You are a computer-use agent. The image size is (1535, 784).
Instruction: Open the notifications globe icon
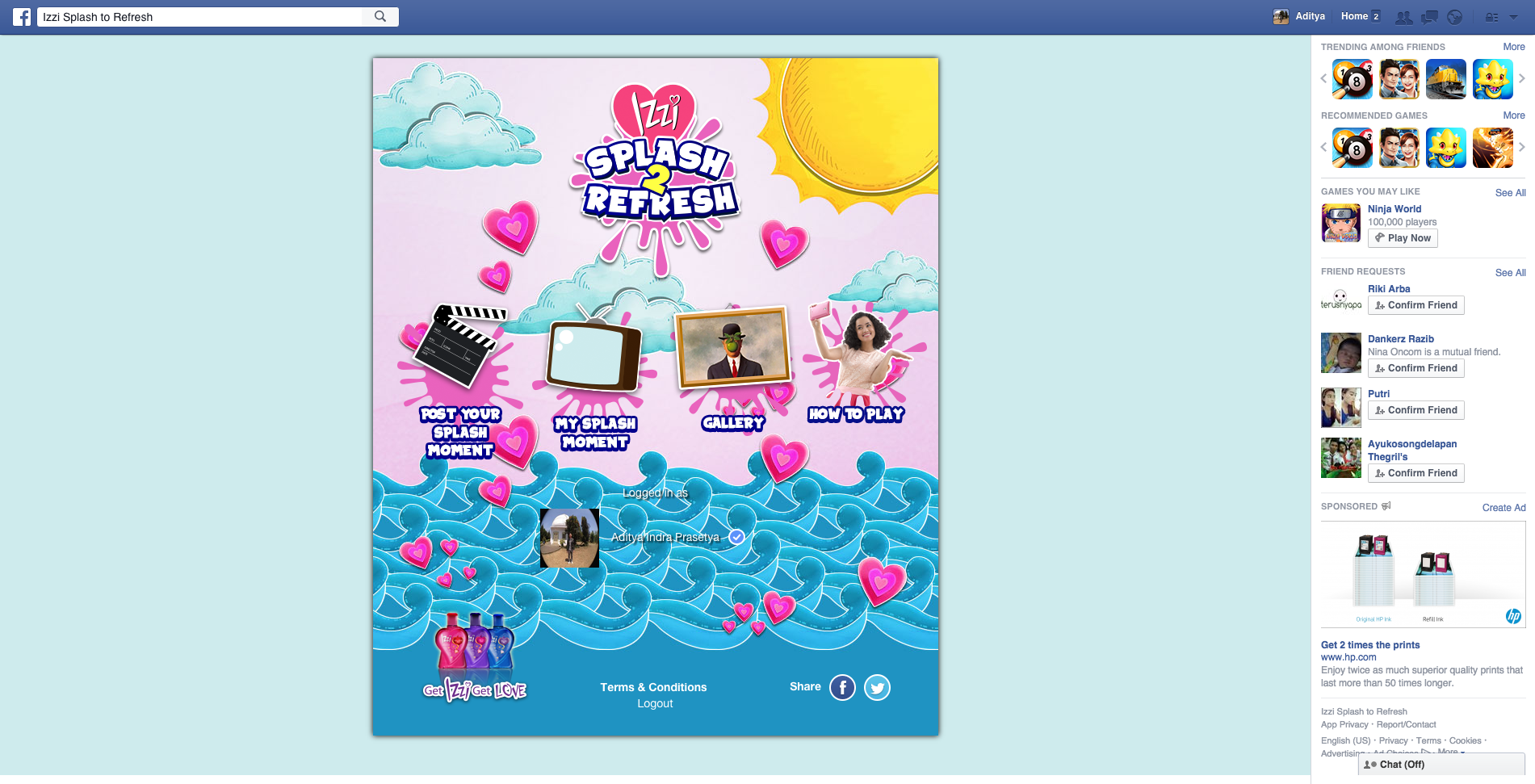[1454, 17]
